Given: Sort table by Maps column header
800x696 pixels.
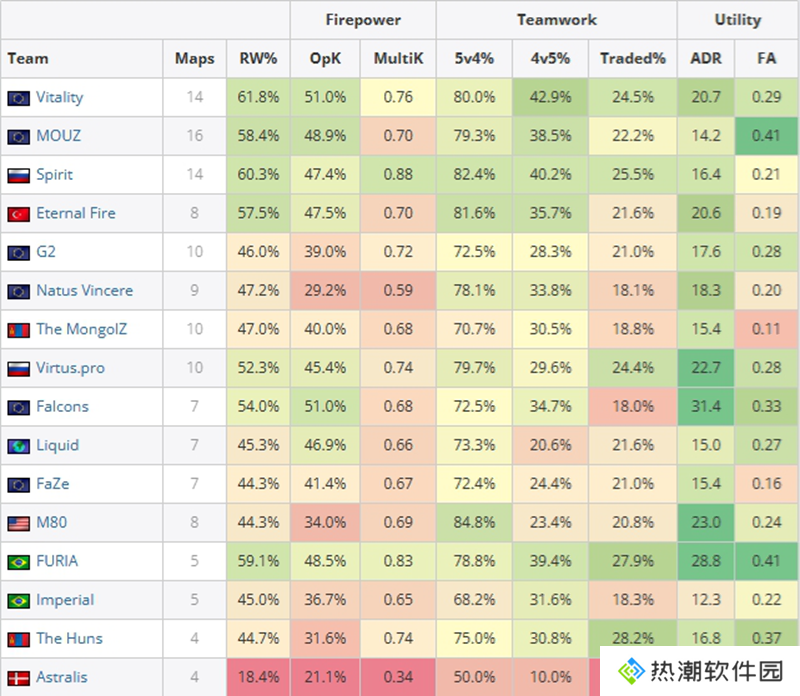Looking at the screenshot, I should (194, 59).
